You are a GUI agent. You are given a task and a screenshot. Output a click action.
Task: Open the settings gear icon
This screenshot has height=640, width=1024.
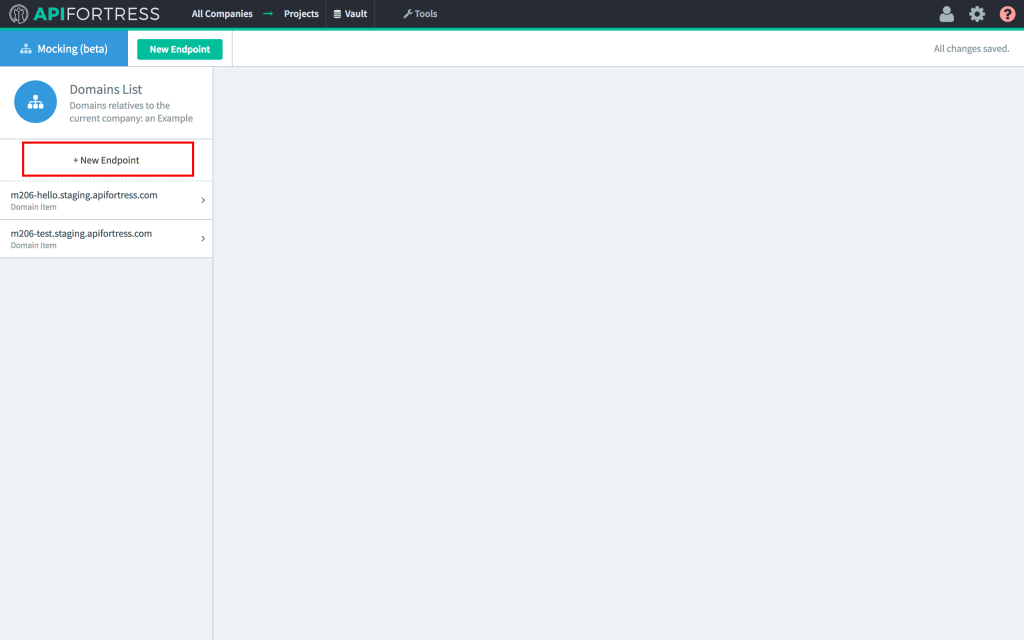pos(977,13)
